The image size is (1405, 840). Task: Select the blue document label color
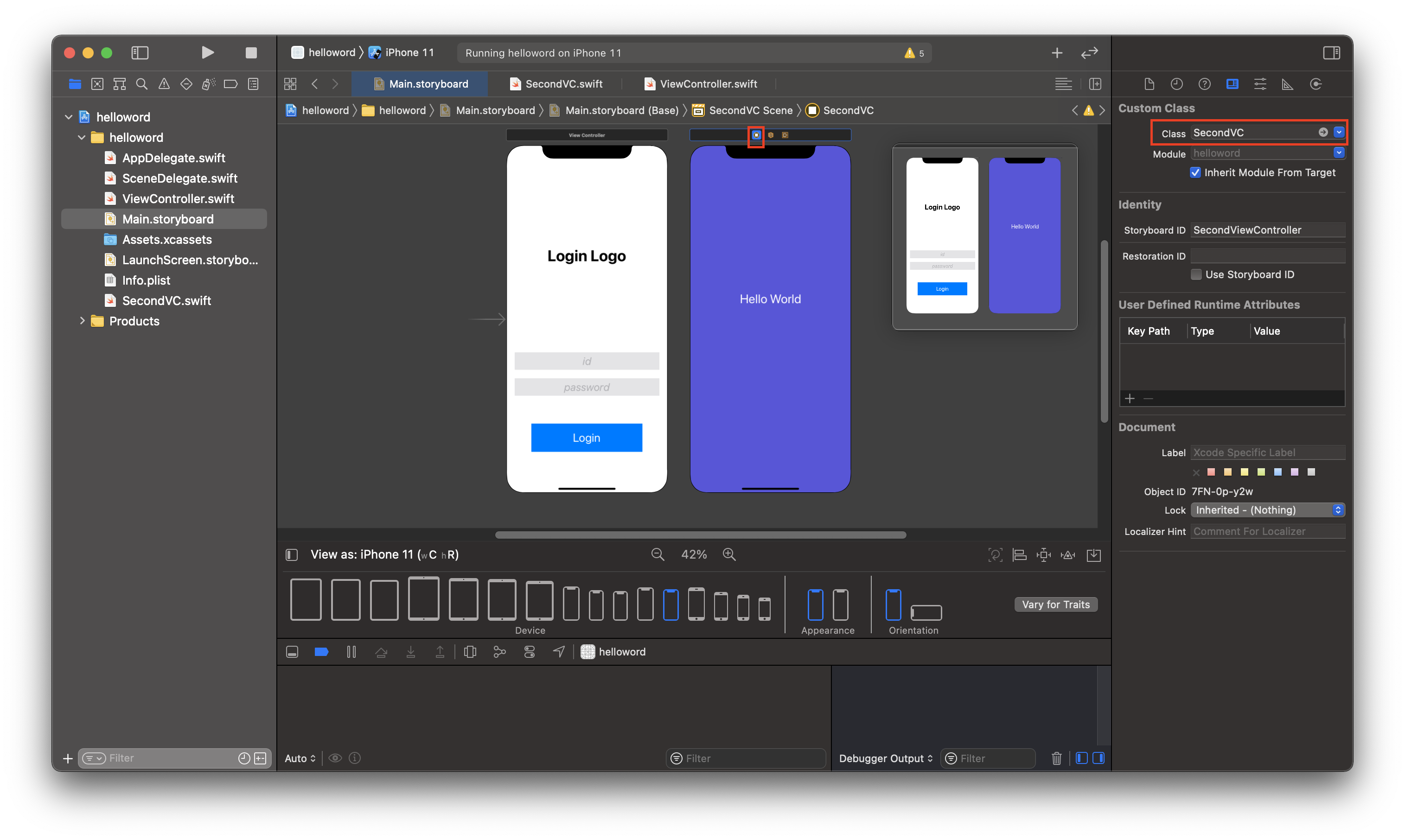(1277, 472)
